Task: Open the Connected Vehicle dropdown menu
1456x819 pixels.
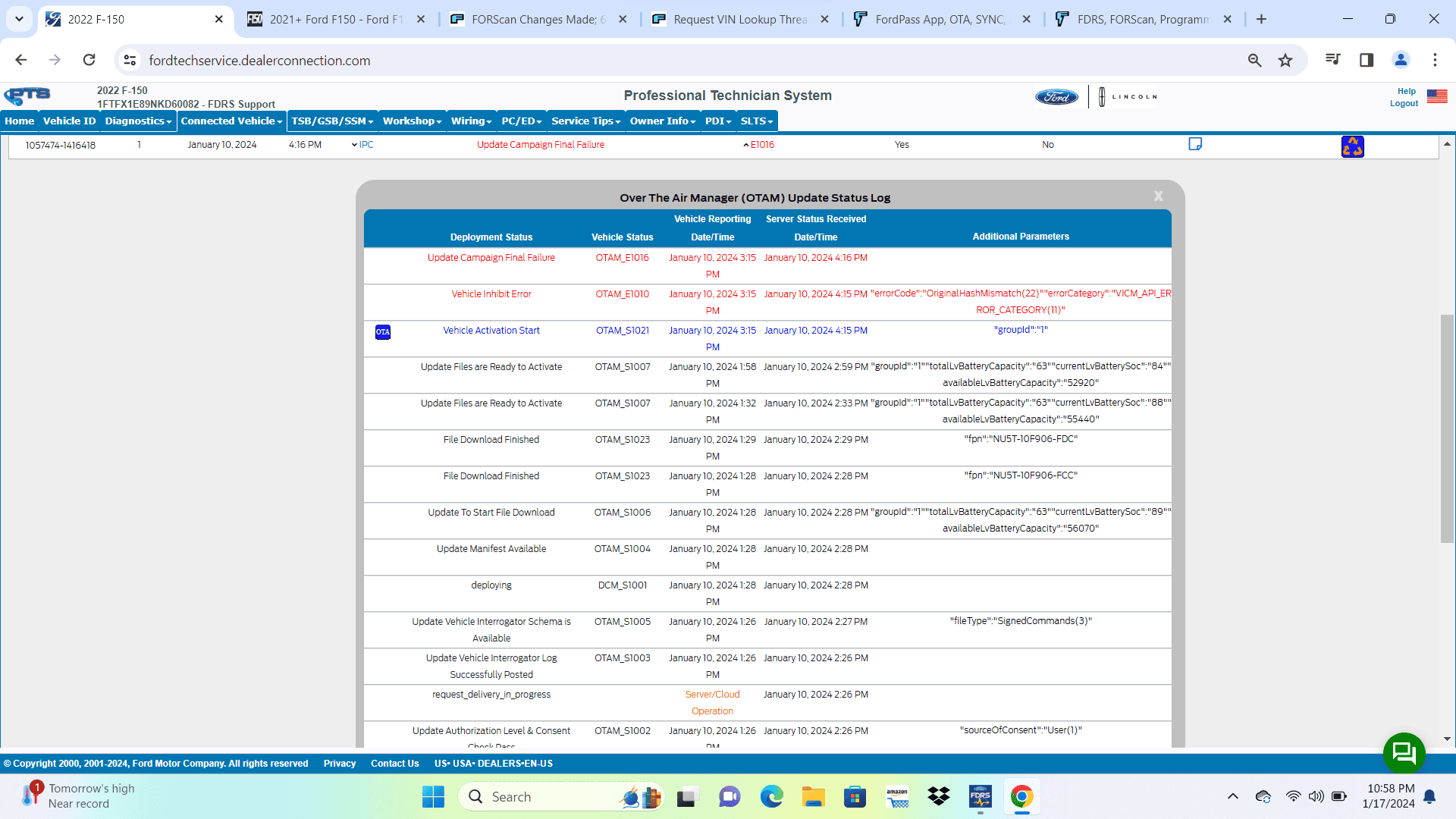Action: coord(230,121)
